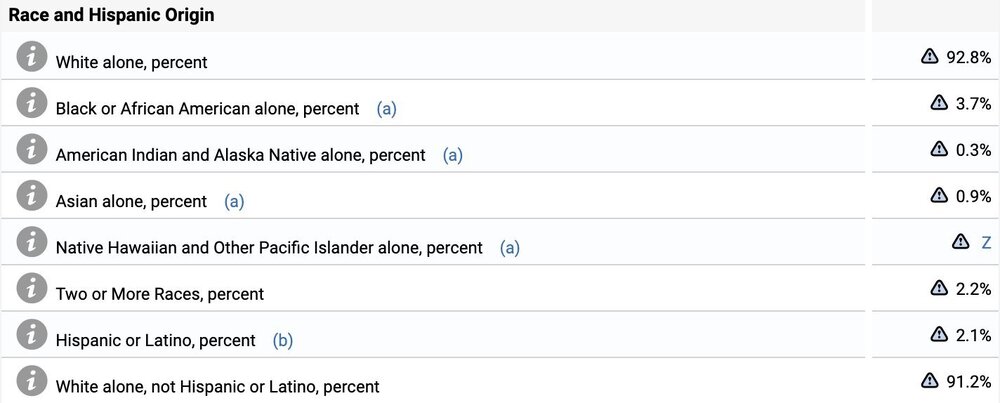The image size is (1000, 403).
Task: Click warning triangle next to 92.8%
Action: click(929, 57)
